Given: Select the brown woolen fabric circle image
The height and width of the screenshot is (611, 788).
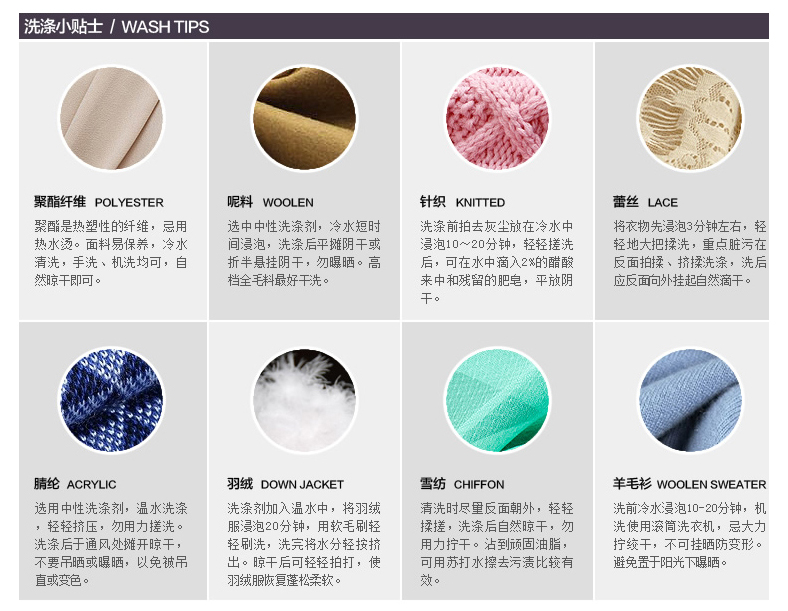Looking at the screenshot, I should (x=304, y=119).
